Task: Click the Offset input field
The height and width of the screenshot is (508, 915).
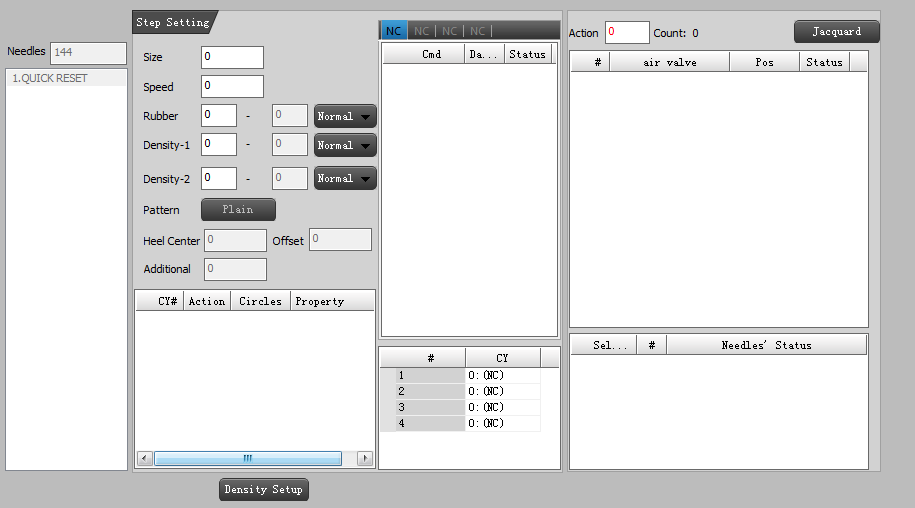Action: tap(340, 240)
